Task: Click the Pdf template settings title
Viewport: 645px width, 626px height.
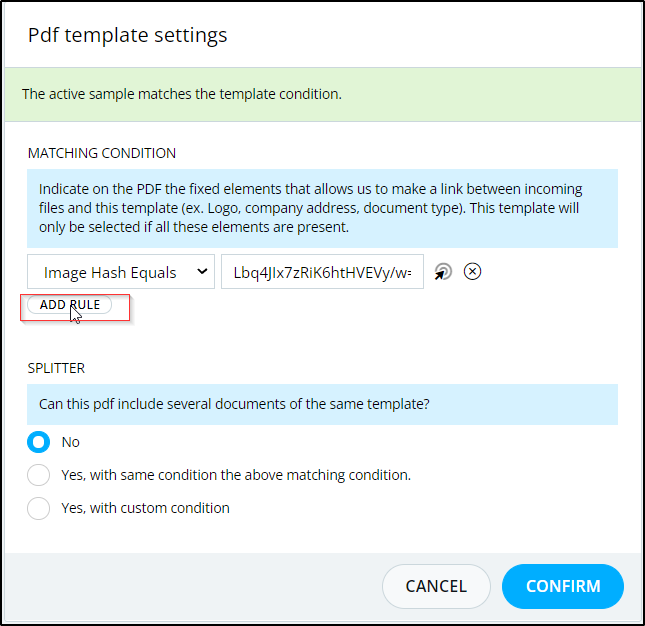Action: 128,35
